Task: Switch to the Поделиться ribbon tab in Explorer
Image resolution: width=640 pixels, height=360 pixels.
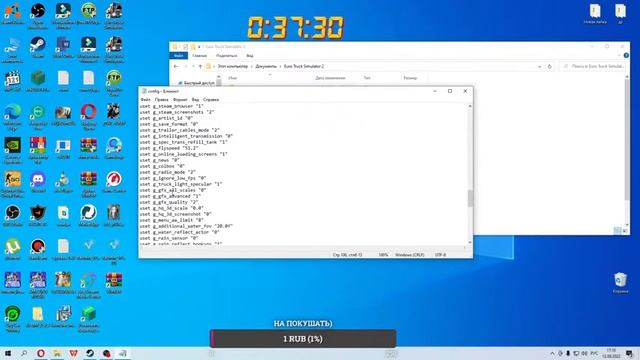Action: [x=227, y=56]
